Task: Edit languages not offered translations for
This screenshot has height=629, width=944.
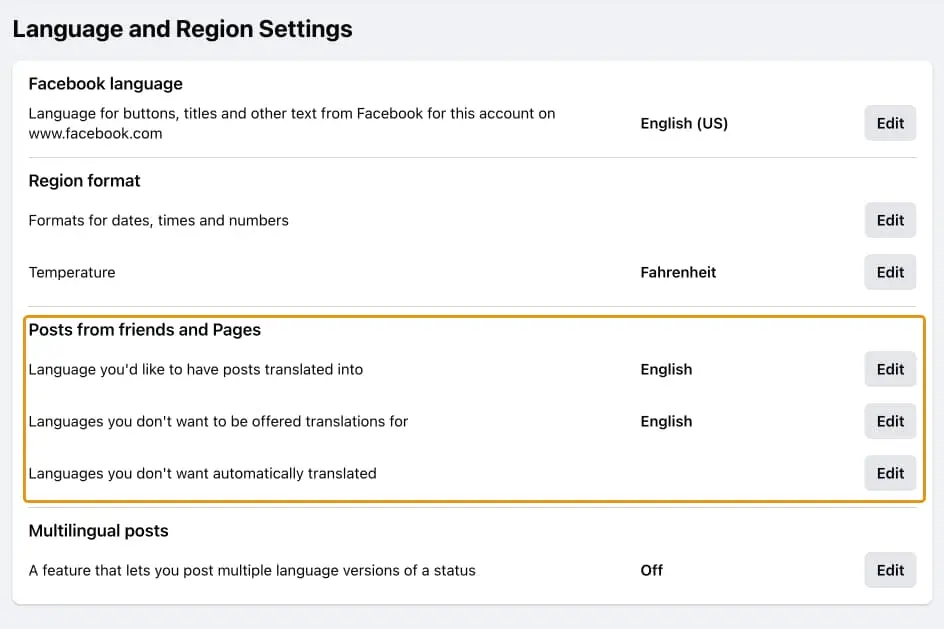Action: tap(890, 421)
